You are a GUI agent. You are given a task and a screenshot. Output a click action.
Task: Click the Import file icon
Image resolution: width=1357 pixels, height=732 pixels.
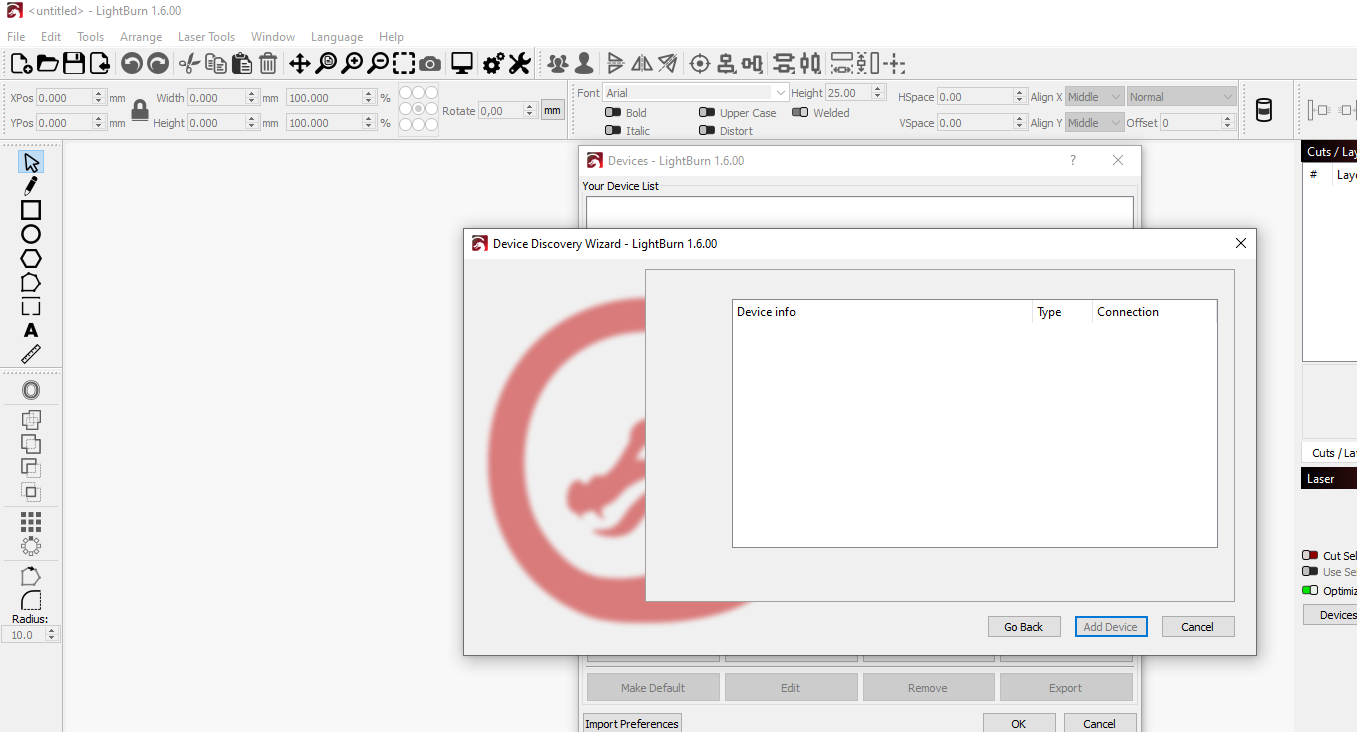99,64
